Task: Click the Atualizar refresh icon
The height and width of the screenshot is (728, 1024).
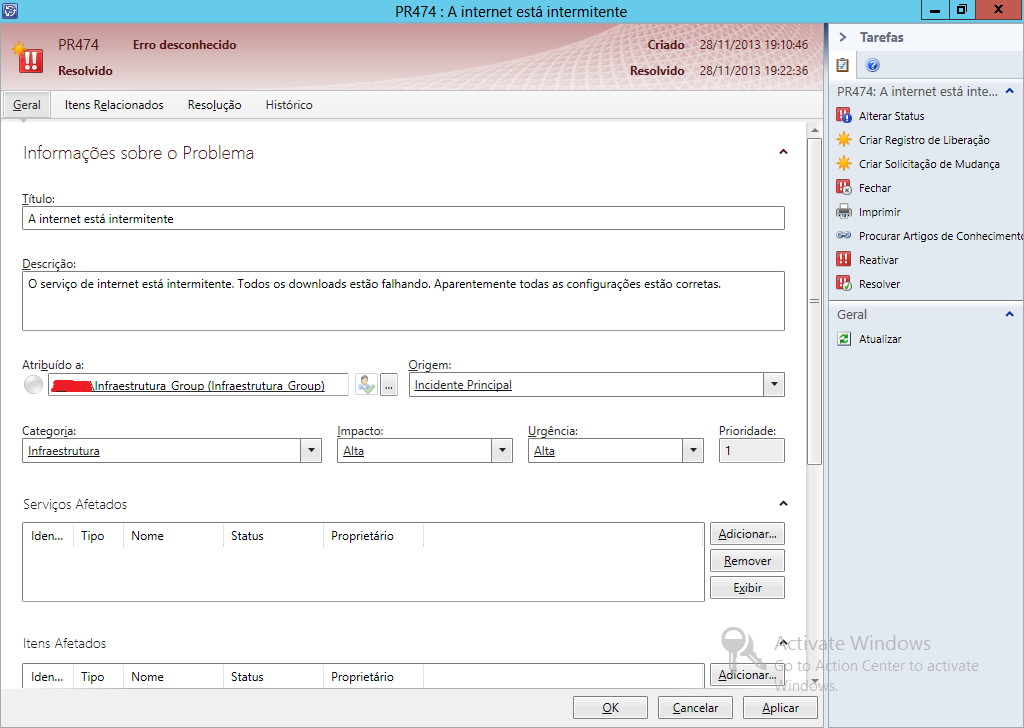Action: pos(844,339)
